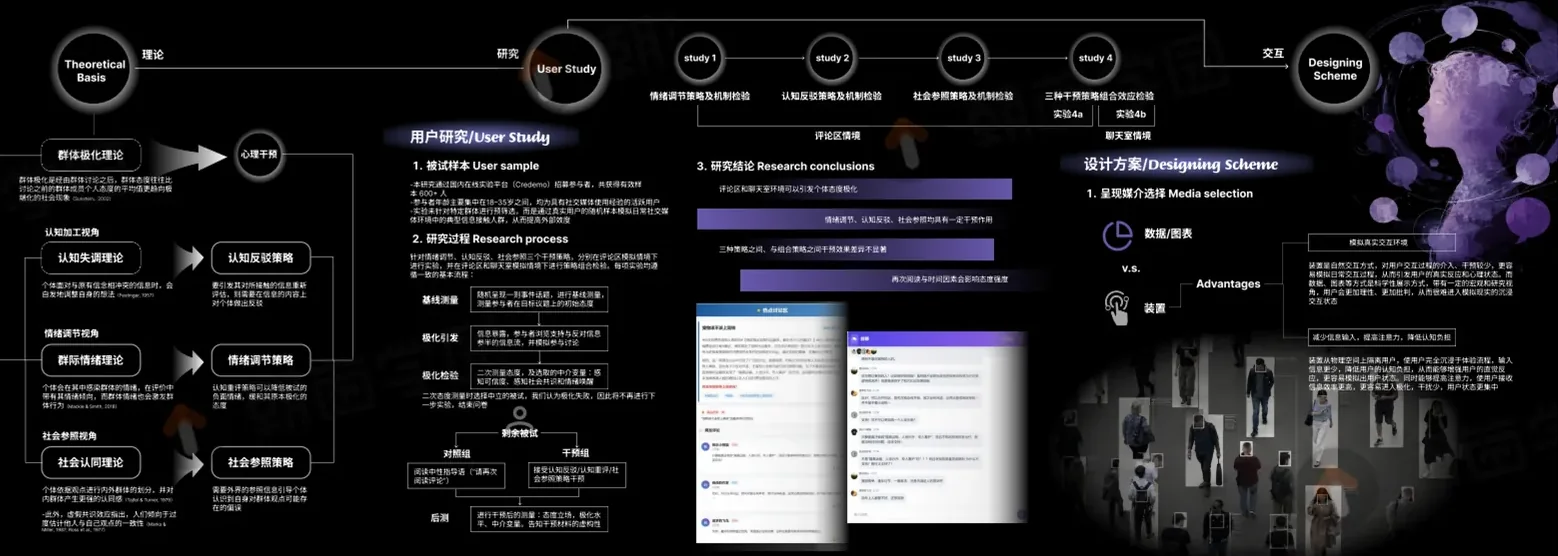Click the 后测 step label
This screenshot has height=556, width=1558.
tap(440, 518)
